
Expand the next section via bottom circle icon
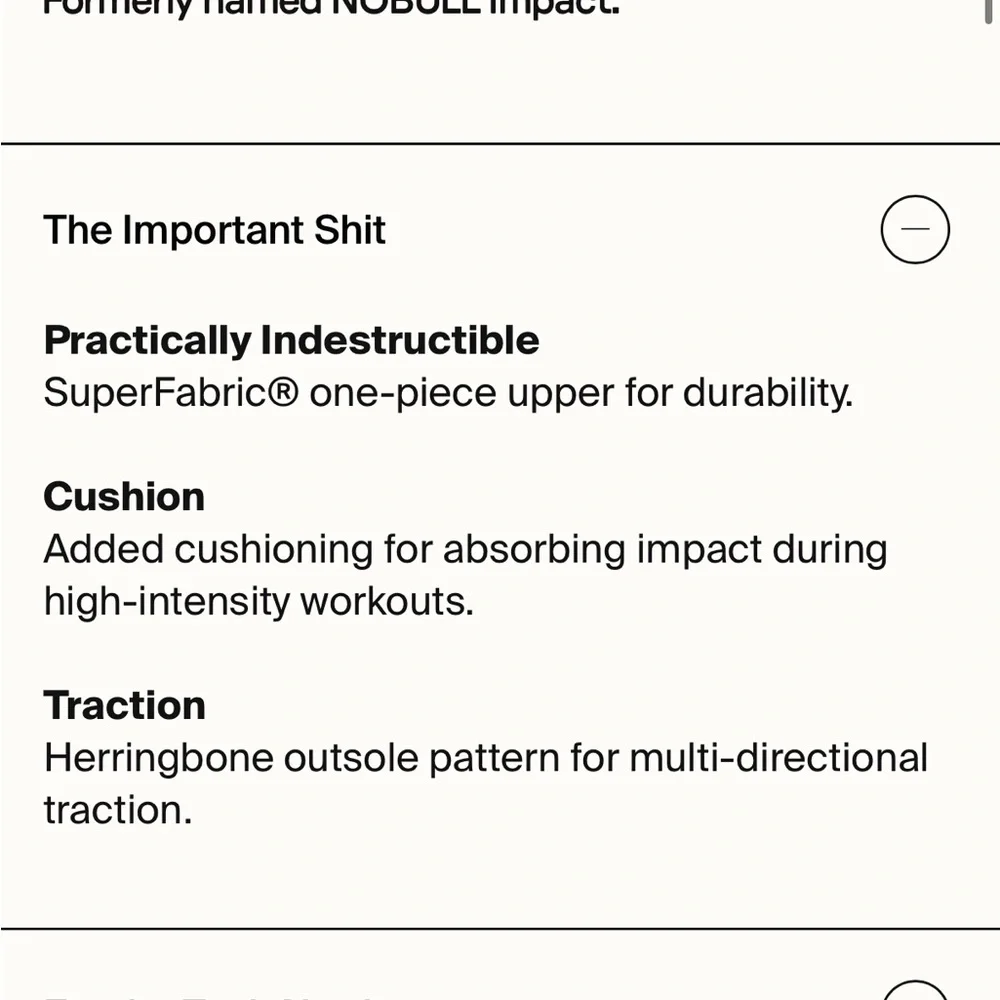(x=914, y=992)
